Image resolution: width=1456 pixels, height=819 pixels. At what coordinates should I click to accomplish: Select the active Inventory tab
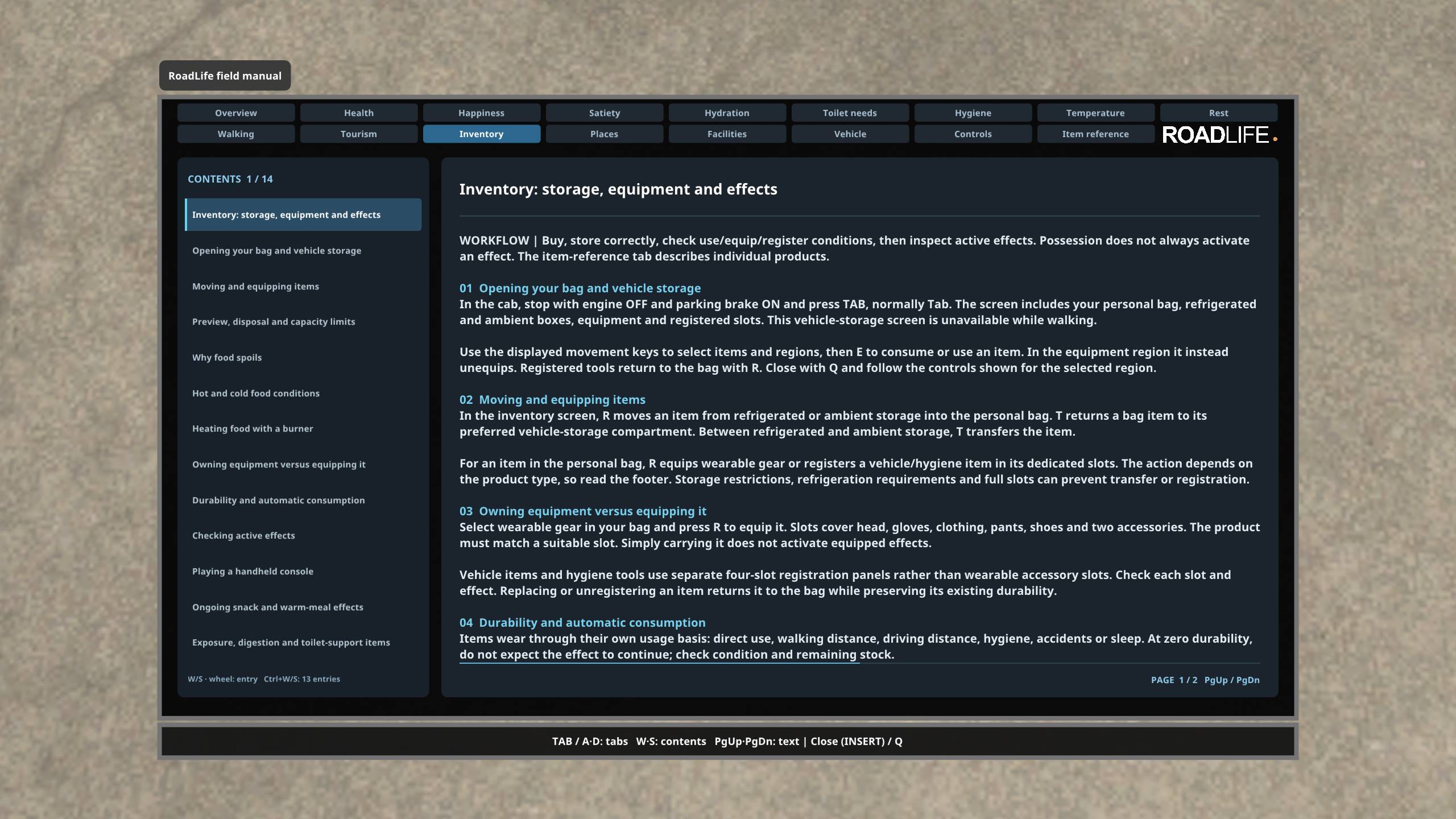pyautogui.click(x=482, y=134)
